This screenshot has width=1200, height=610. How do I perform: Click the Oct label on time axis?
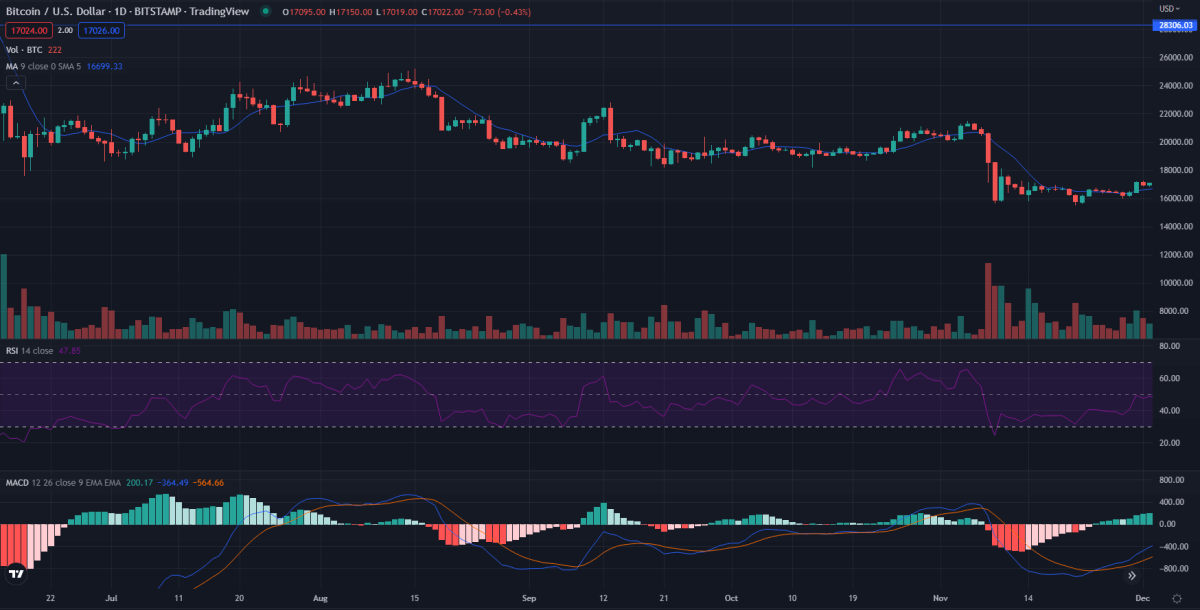(x=731, y=597)
